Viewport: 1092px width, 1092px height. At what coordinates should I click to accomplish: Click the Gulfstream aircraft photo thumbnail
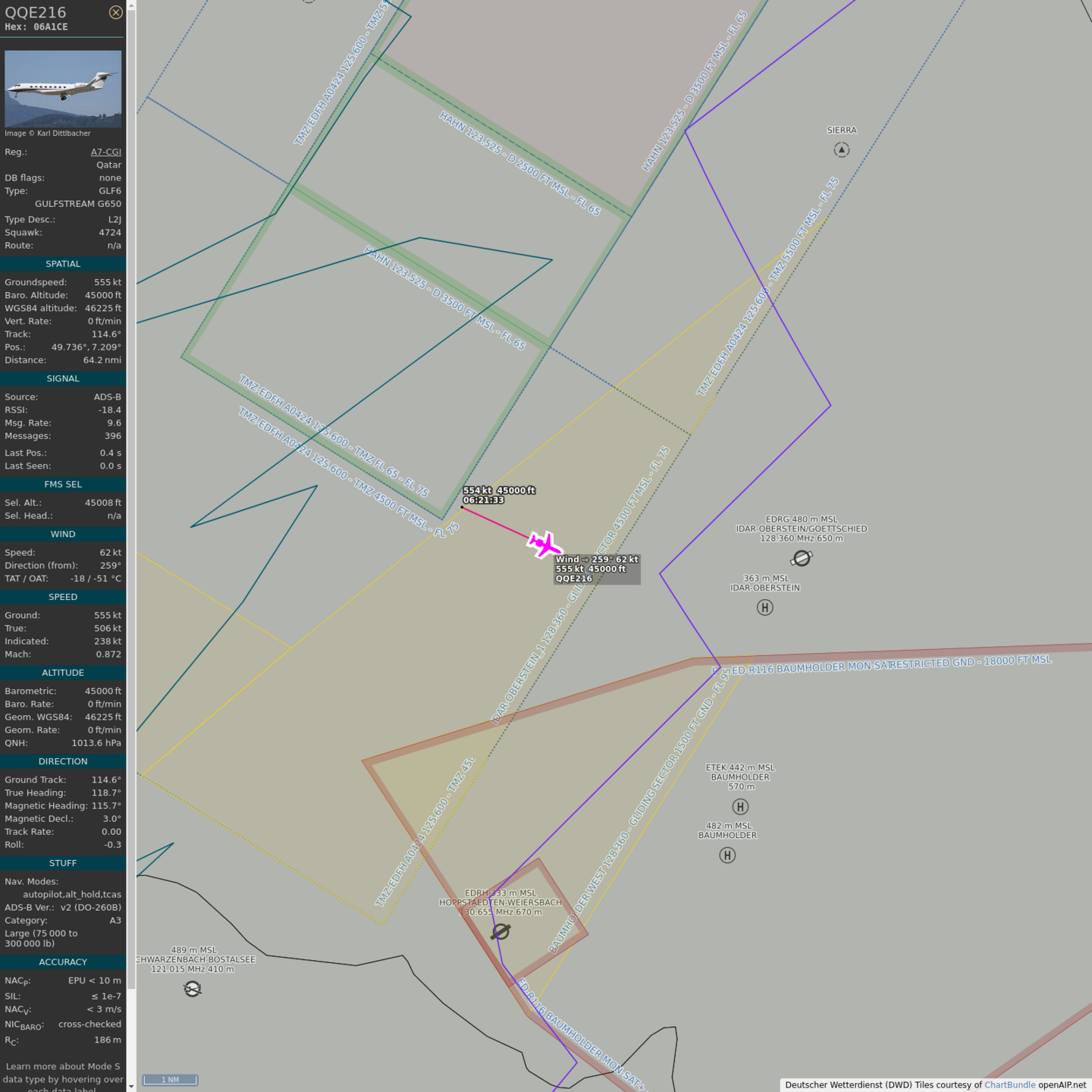63,89
